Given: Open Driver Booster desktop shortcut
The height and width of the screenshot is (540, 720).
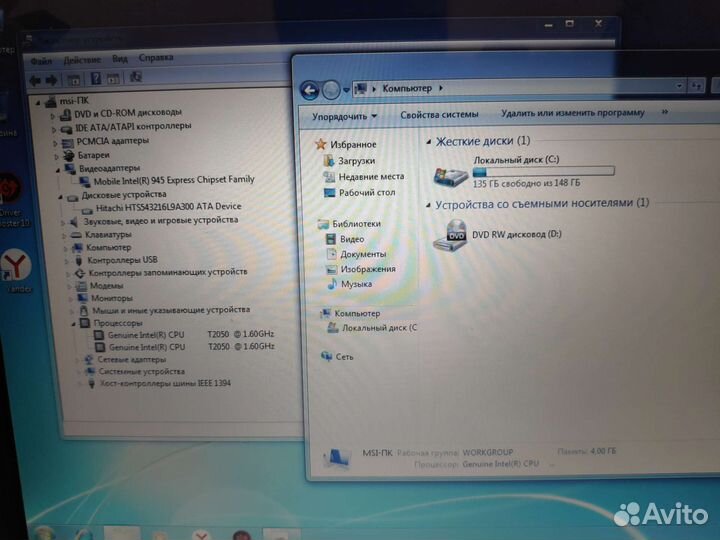Looking at the screenshot, I should click(x=11, y=200).
